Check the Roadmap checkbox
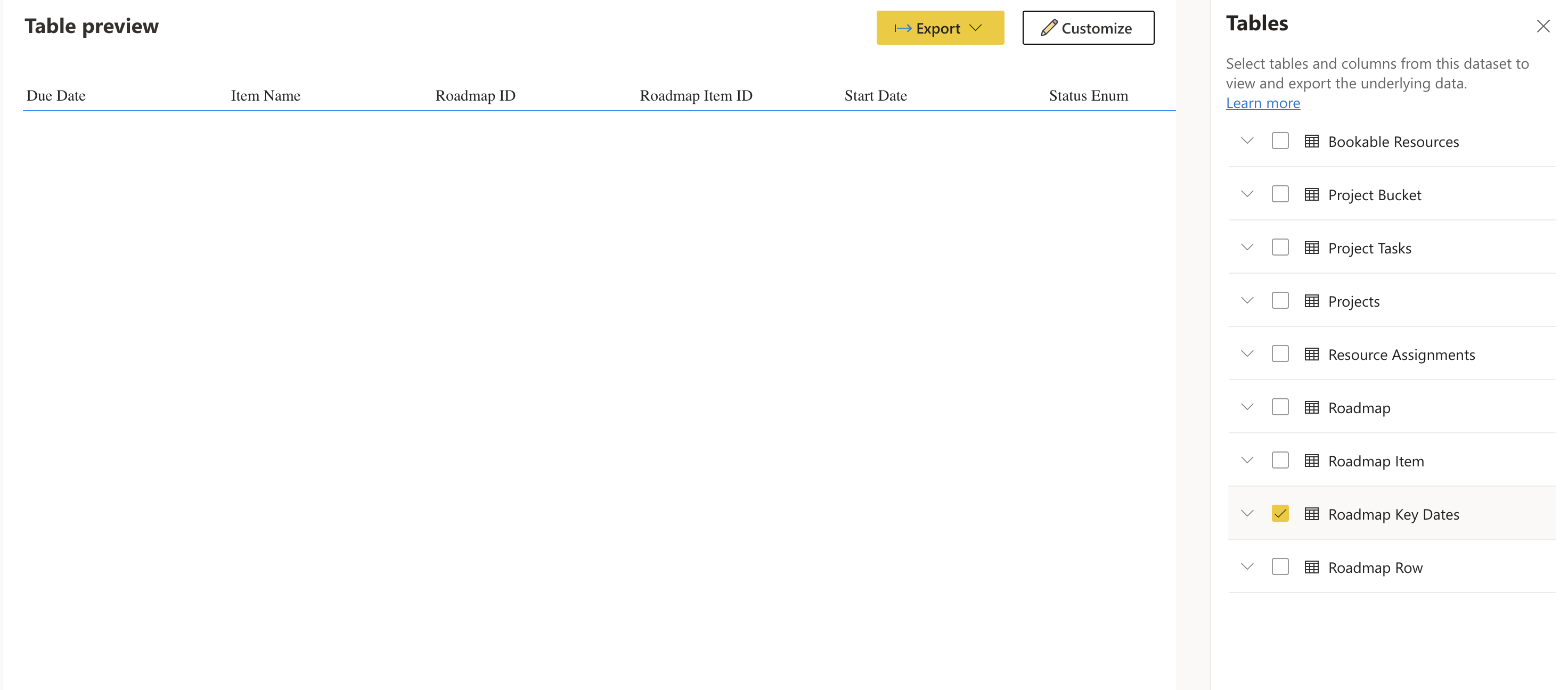The height and width of the screenshot is (690, 1568). coord(1280,407)
